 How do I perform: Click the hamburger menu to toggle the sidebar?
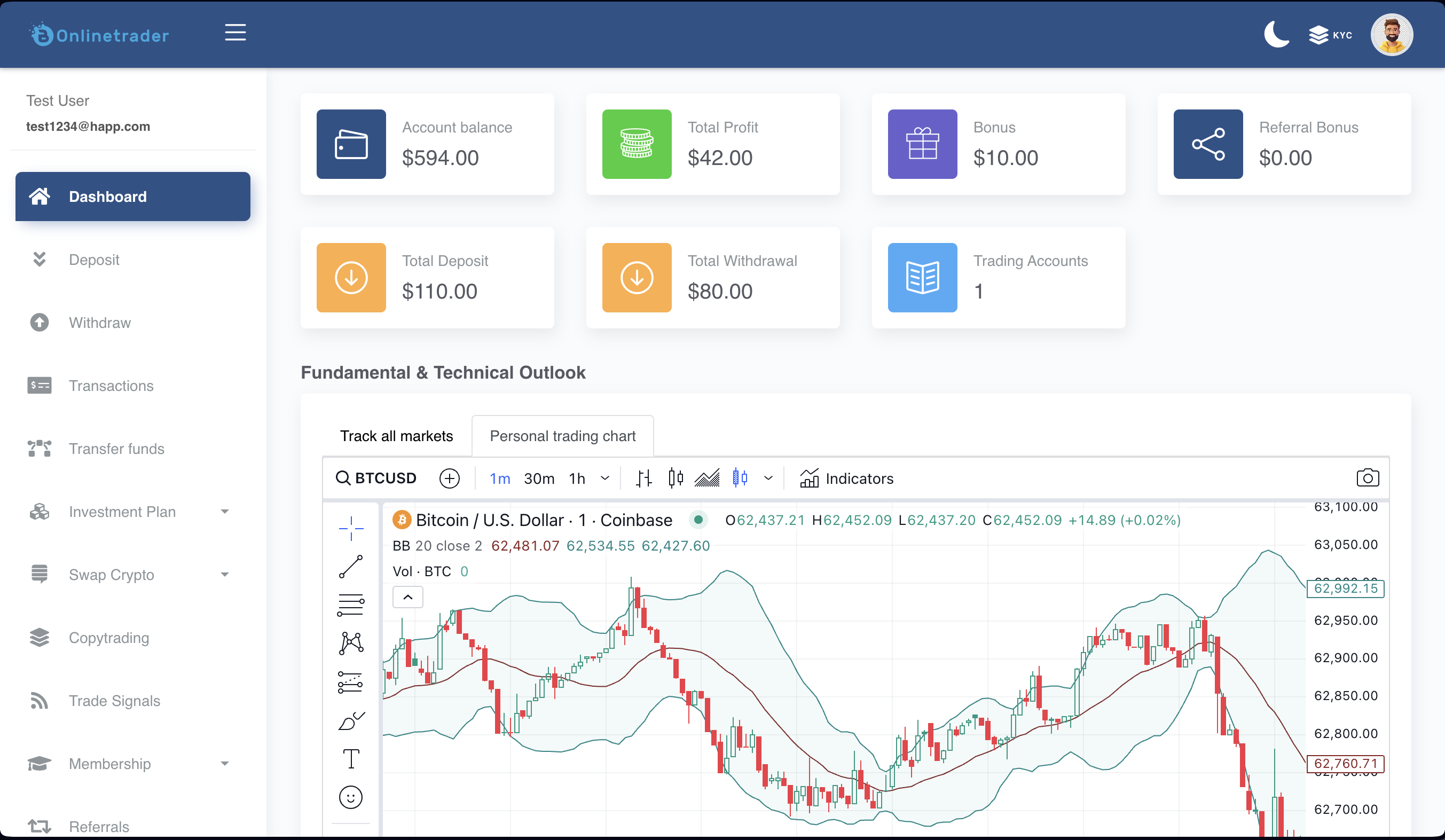pos(235,33)
